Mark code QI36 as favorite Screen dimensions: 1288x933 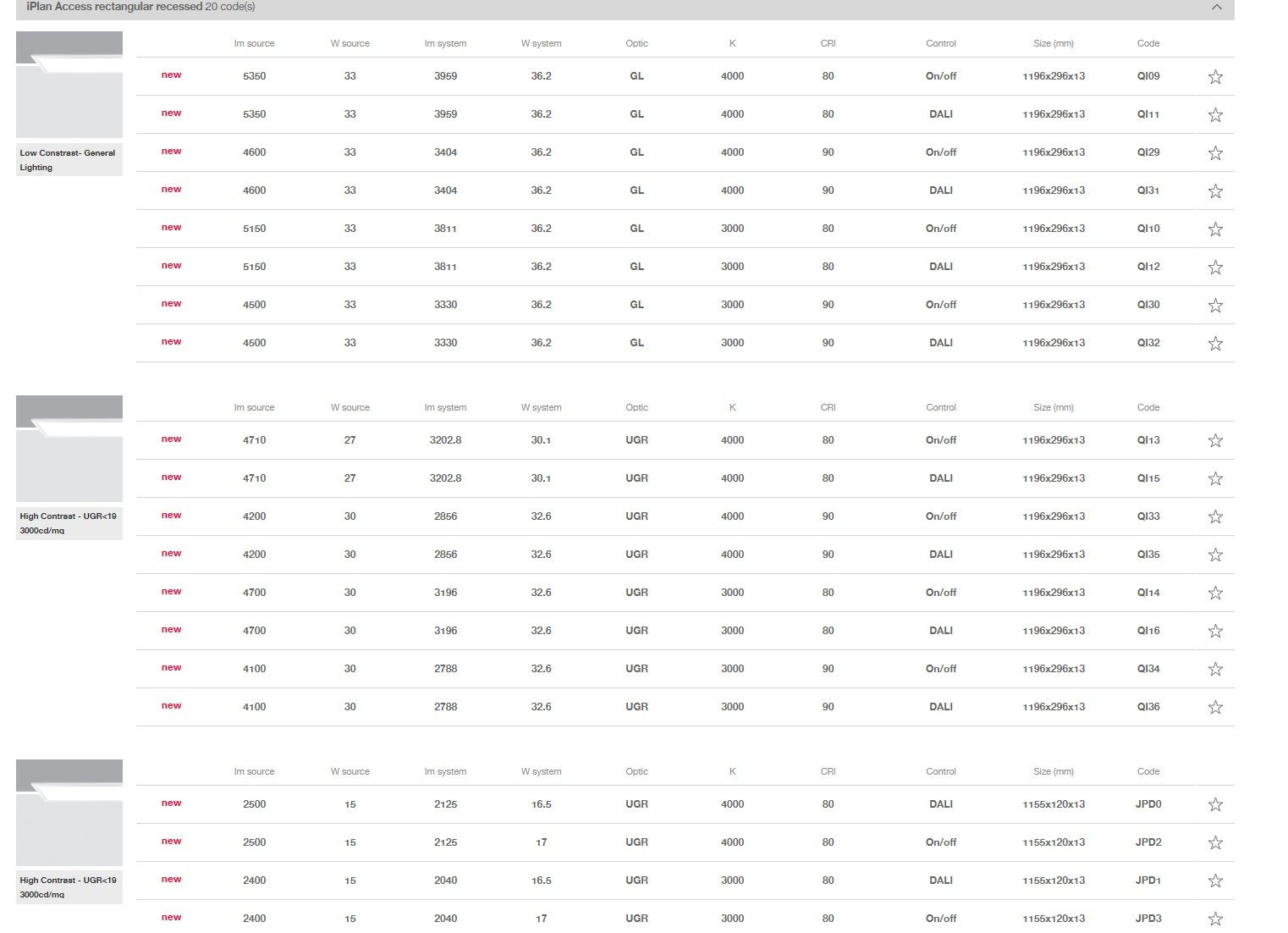pyautogui.click(x=1215, y=708)
